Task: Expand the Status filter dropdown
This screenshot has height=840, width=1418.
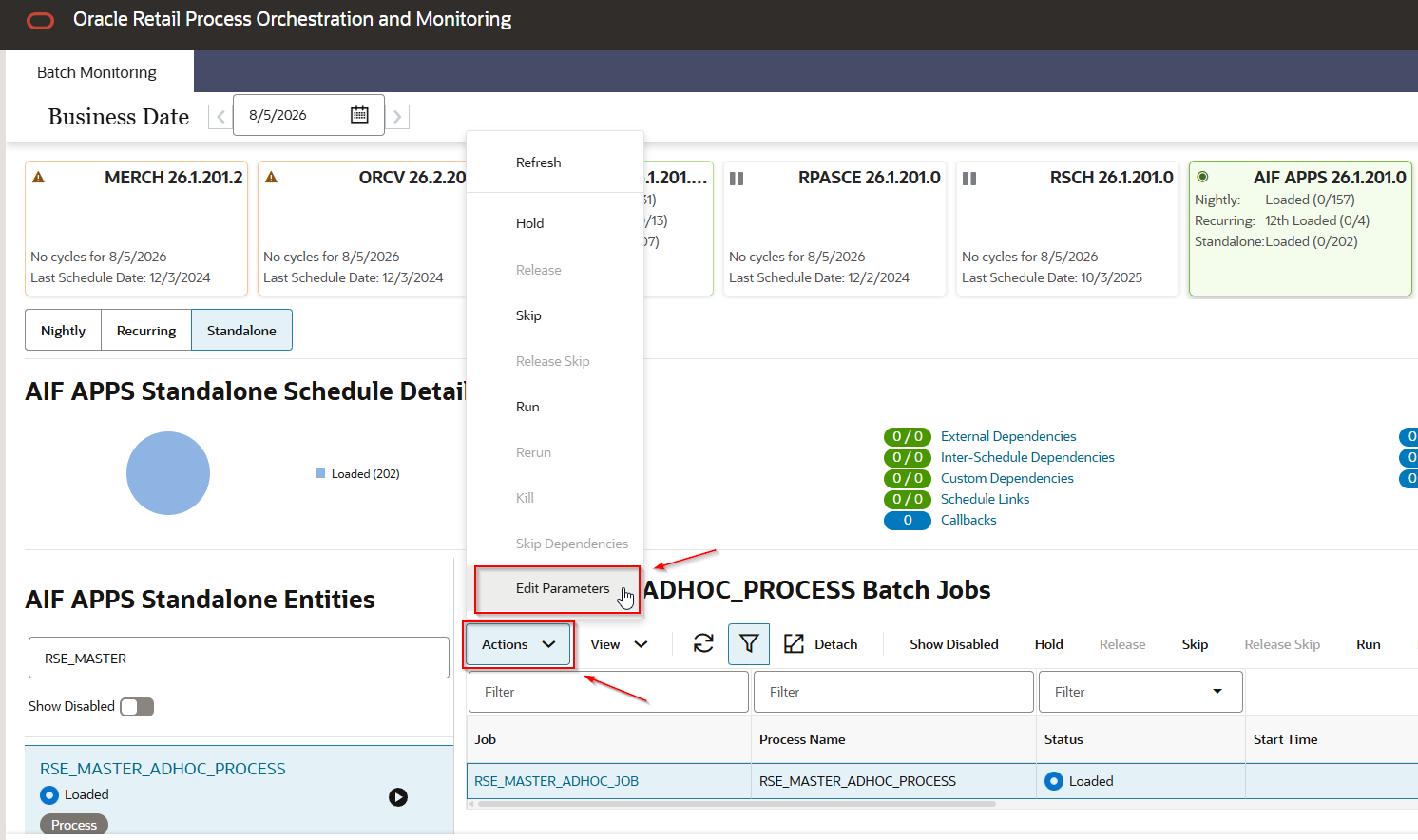Action: point(1217,692)
